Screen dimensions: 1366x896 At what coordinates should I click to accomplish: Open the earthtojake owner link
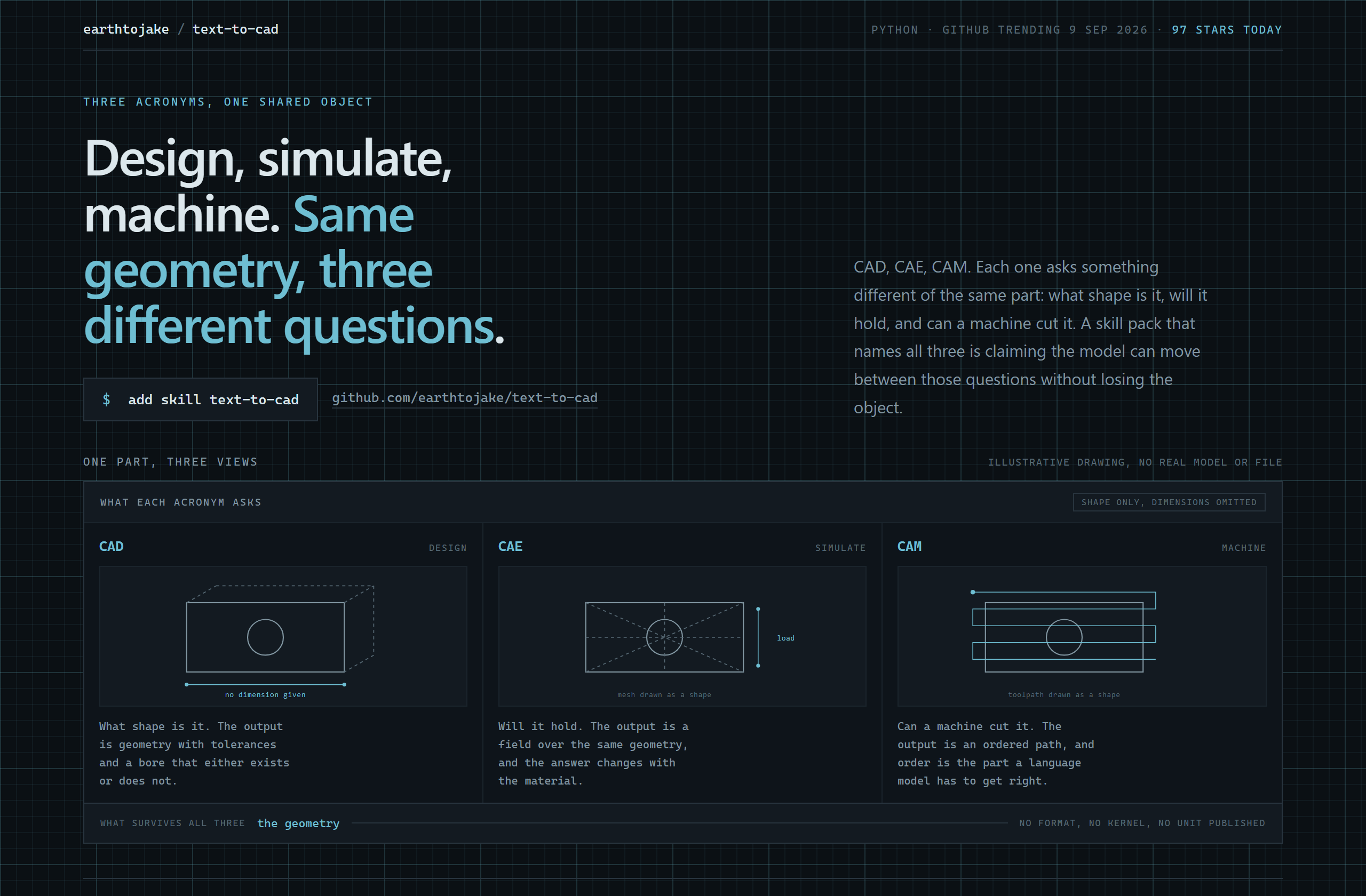(126, 29)
